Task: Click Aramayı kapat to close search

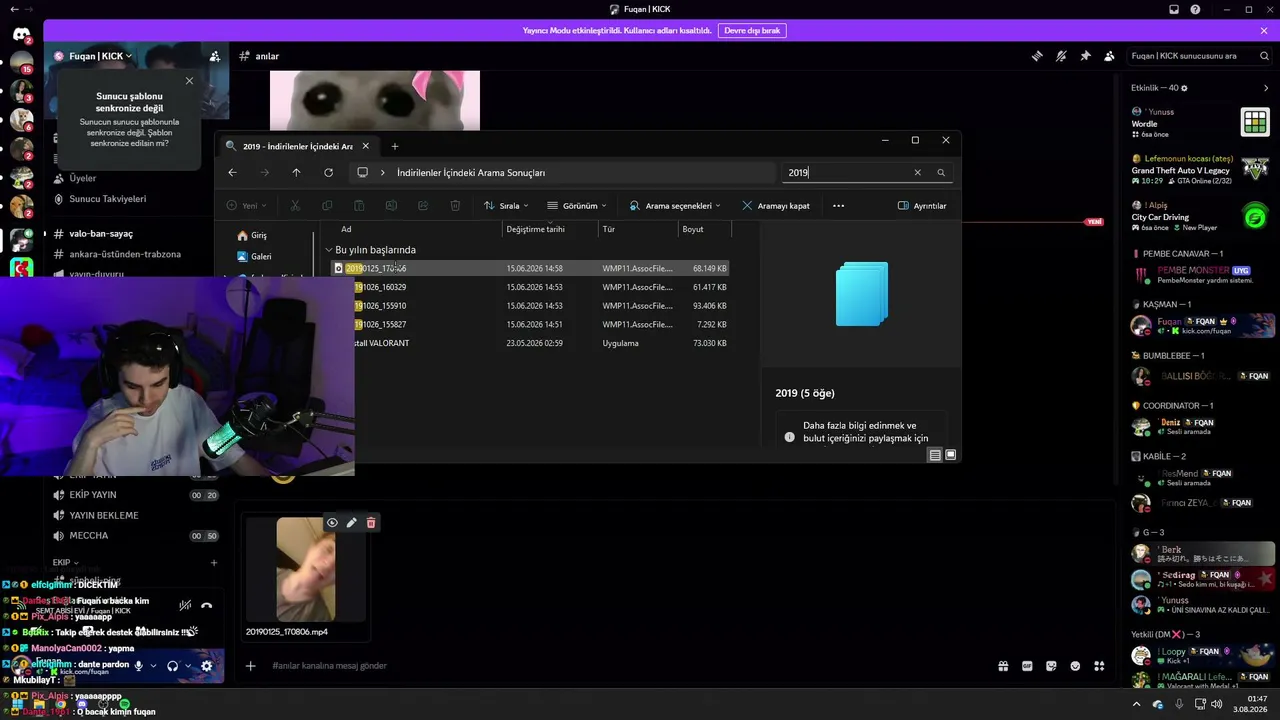Action: [776, 206]
